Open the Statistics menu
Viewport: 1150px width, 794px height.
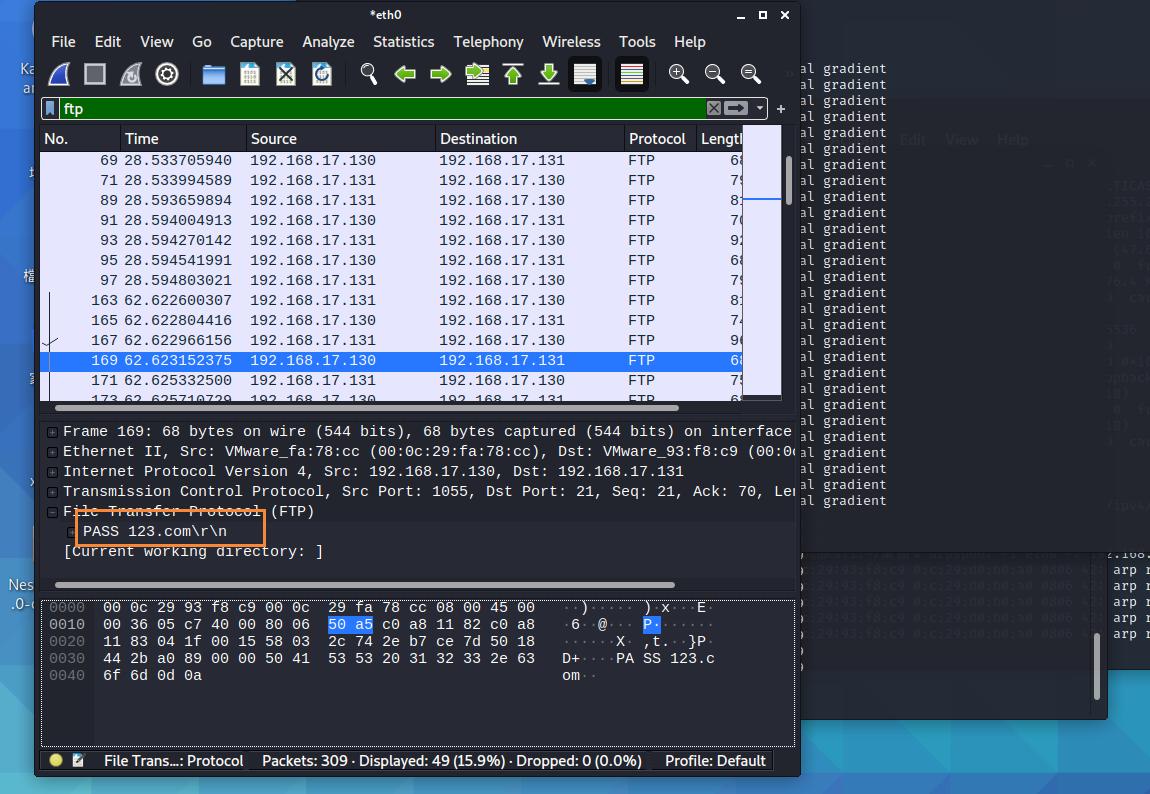(403, 42)
